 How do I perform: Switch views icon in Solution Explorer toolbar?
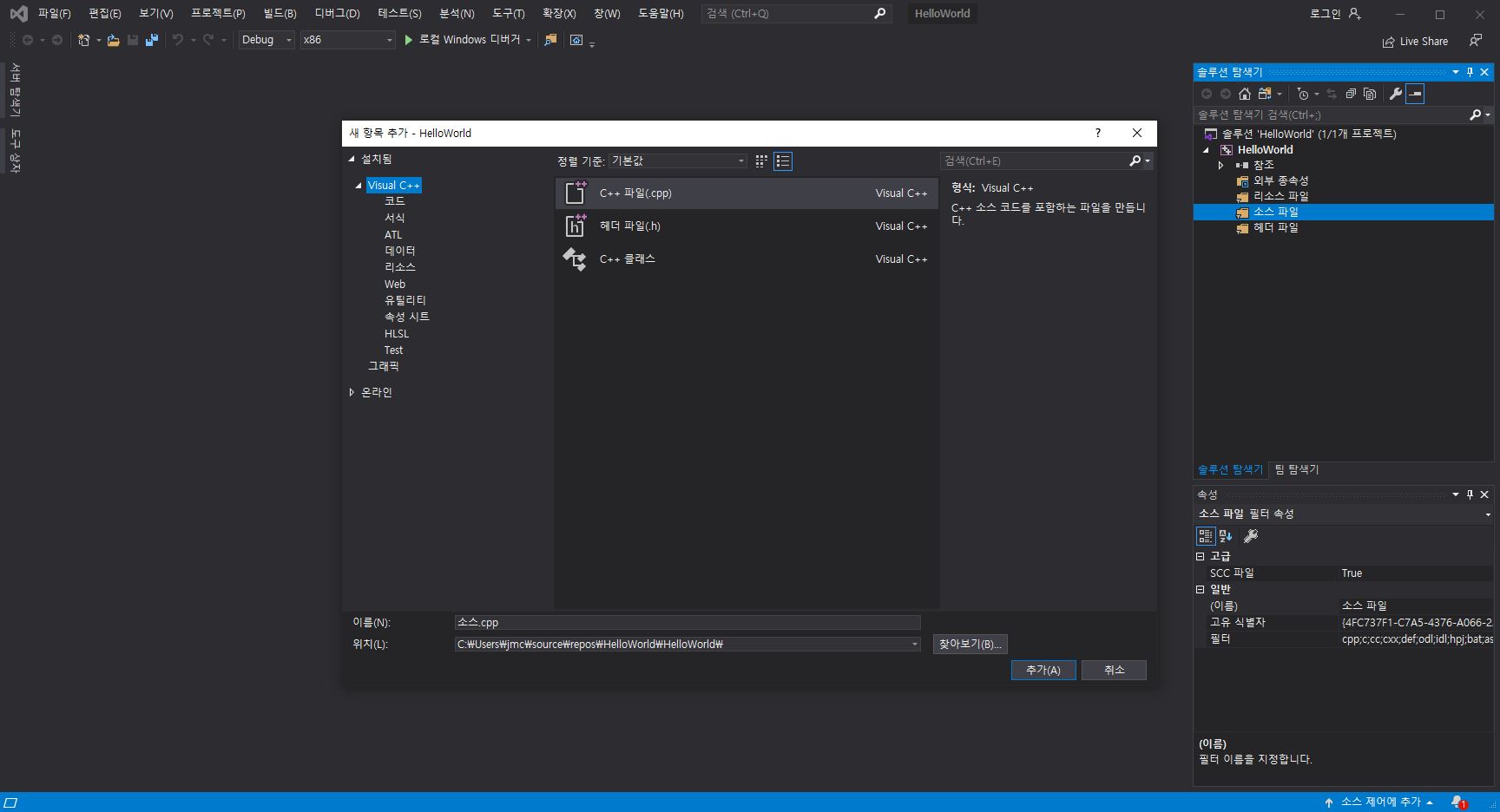pyautogui.click(x=1265, y=94)
